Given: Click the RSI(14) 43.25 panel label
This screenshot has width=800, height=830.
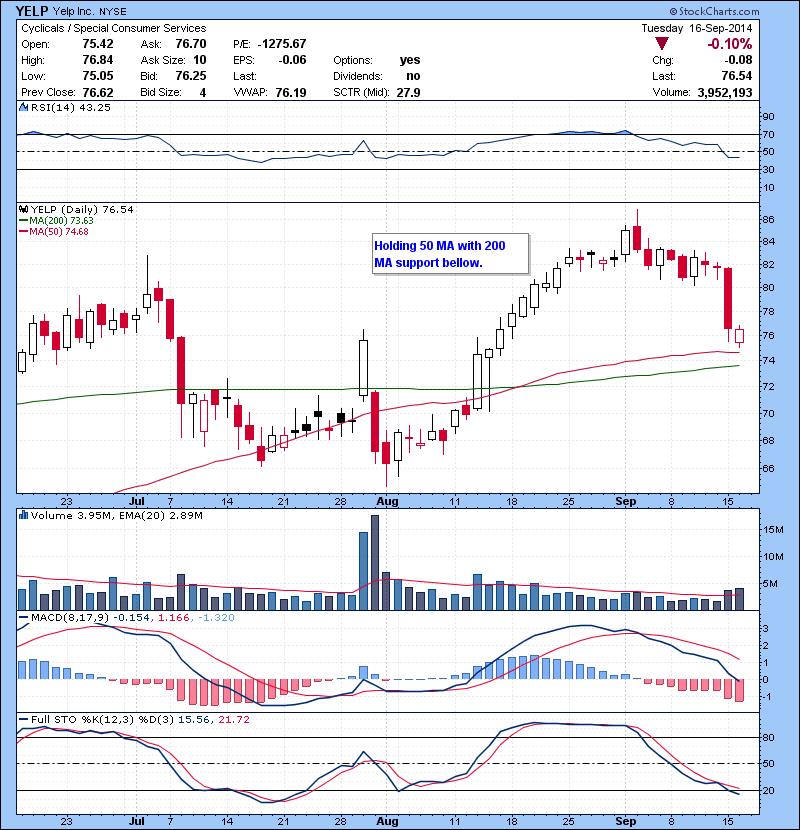Looking at the screenshot, I should tap(71, 107).
